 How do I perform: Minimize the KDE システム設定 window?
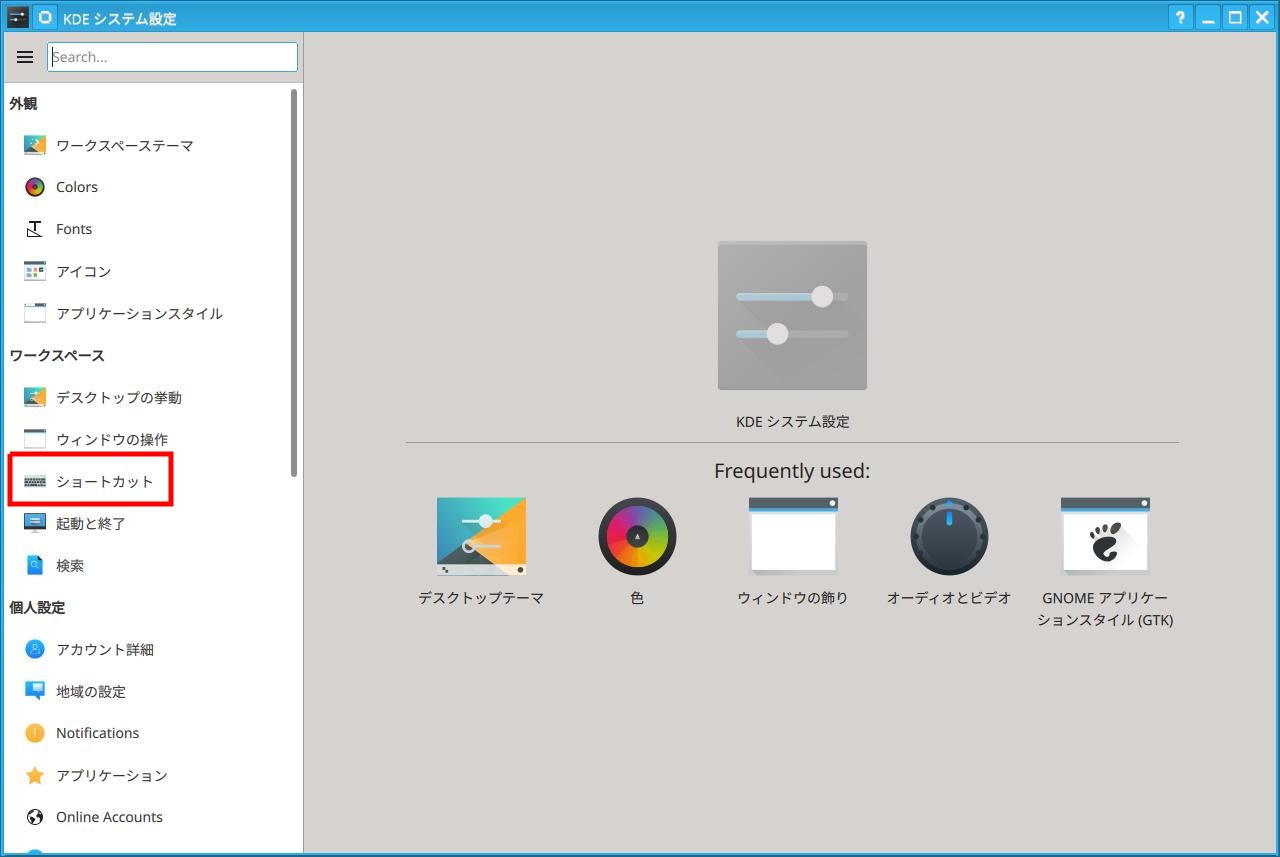pos(1209,17)
